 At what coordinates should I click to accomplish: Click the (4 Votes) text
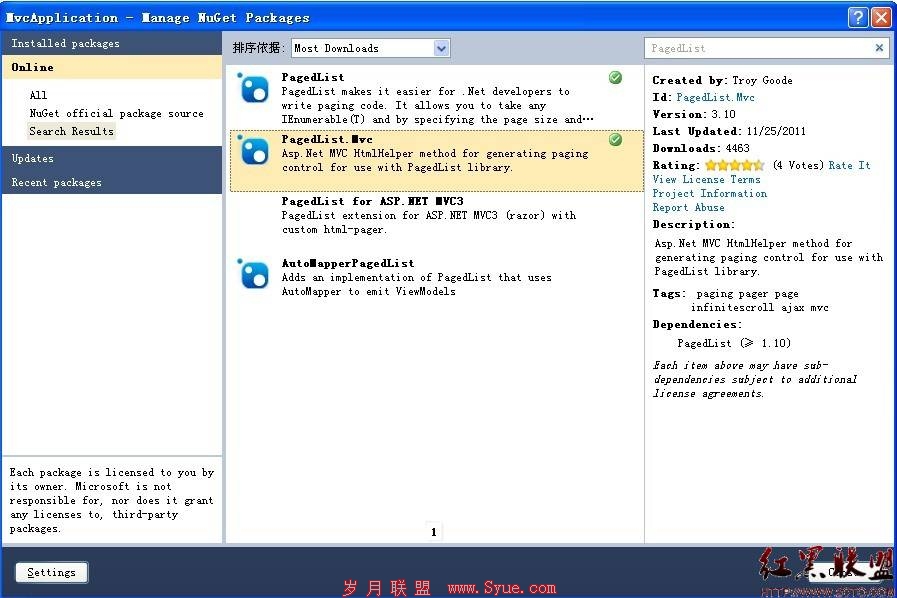pyautogui.click(x=797, y=165)
